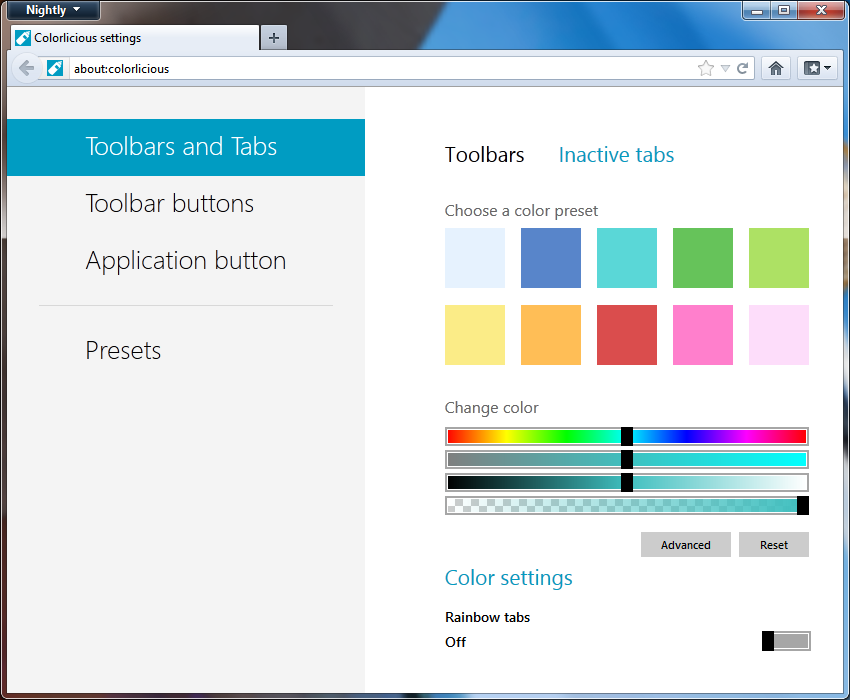
Task: Choose the red color preset
Action: pos(627,335)
